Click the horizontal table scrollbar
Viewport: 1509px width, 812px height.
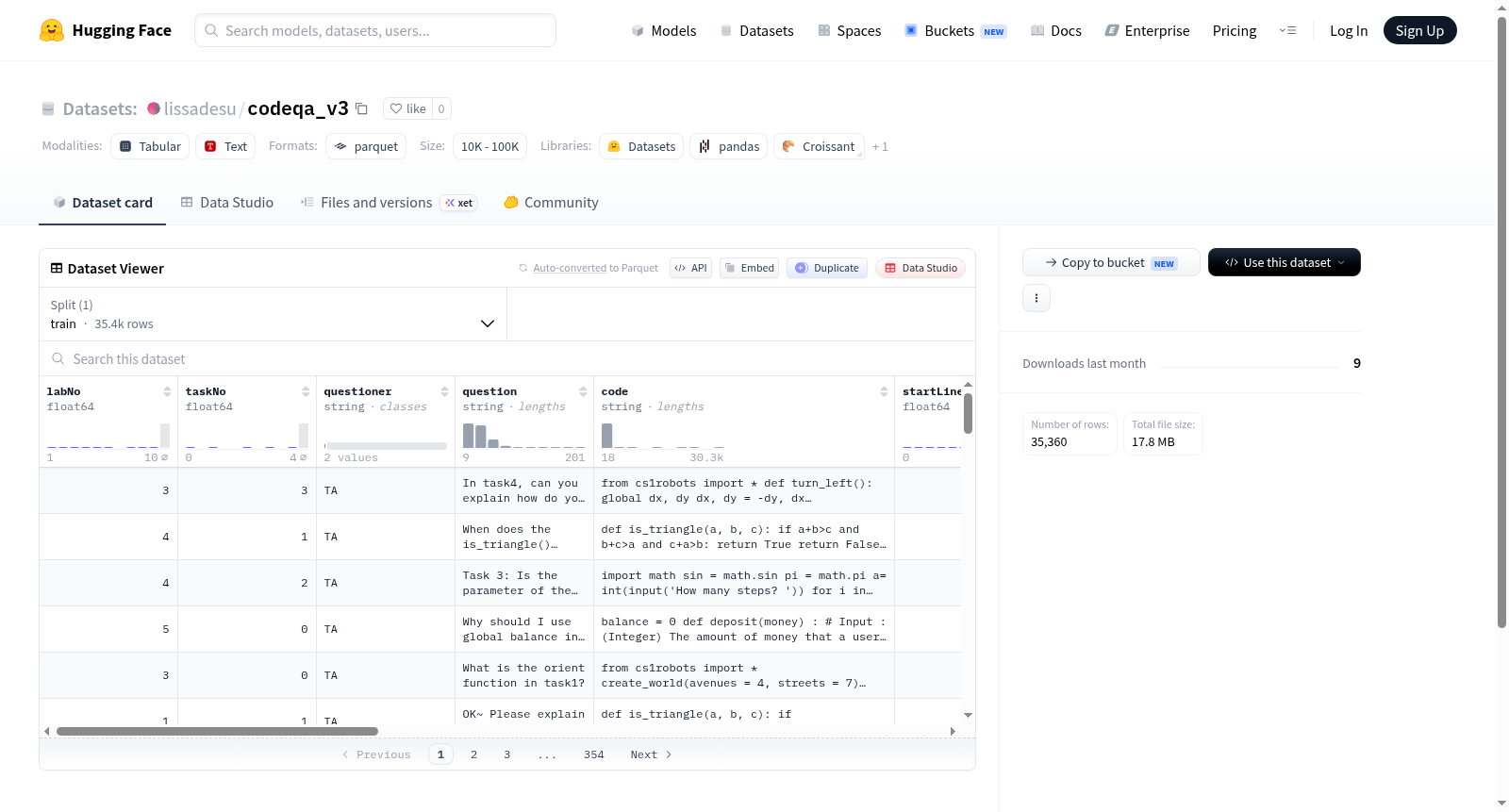pyautogui.click(x=217, y=731)
